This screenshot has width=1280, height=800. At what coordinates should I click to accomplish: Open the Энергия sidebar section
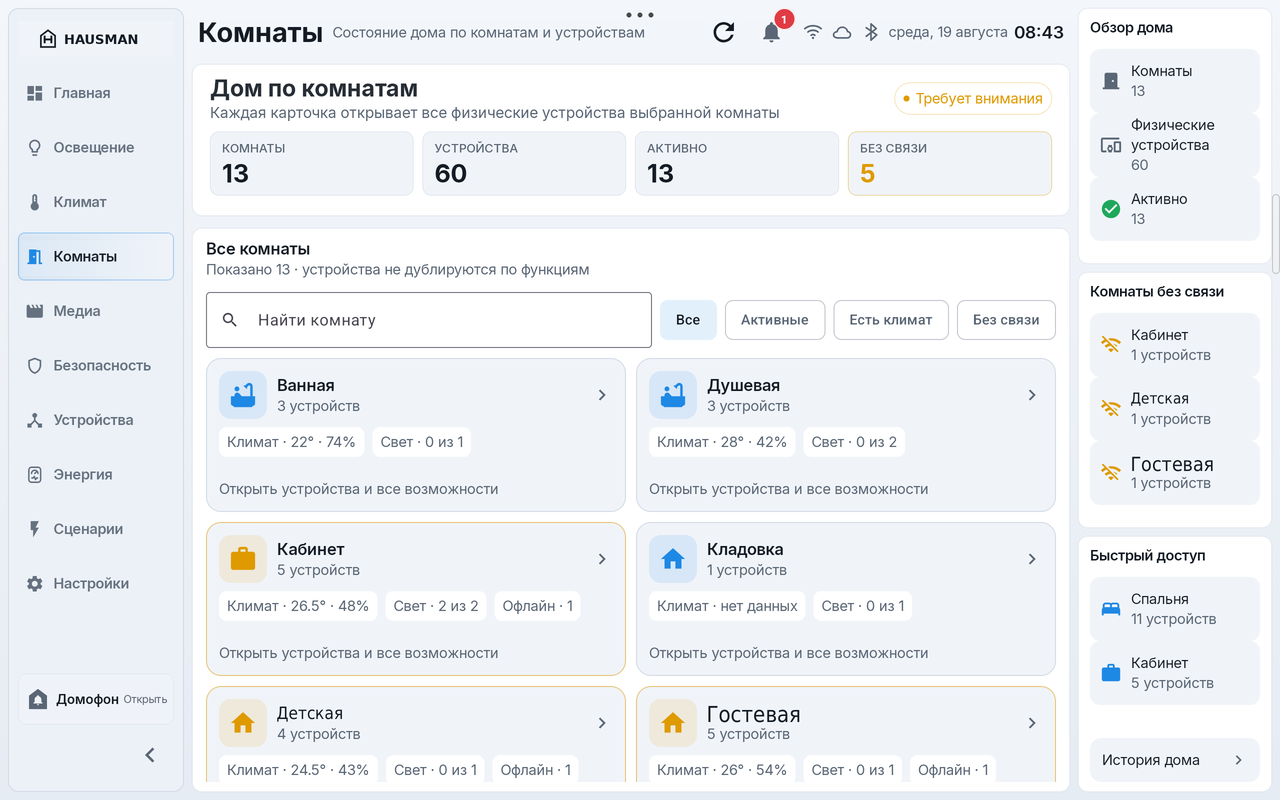coord(96,474)
